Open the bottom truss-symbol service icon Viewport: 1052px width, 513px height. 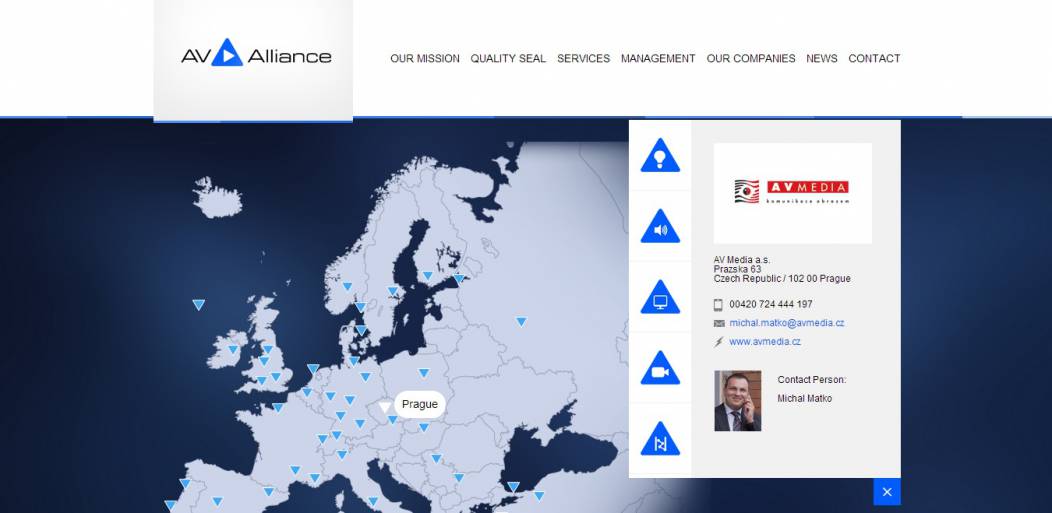pyautogui.click(x=660, y=440)
